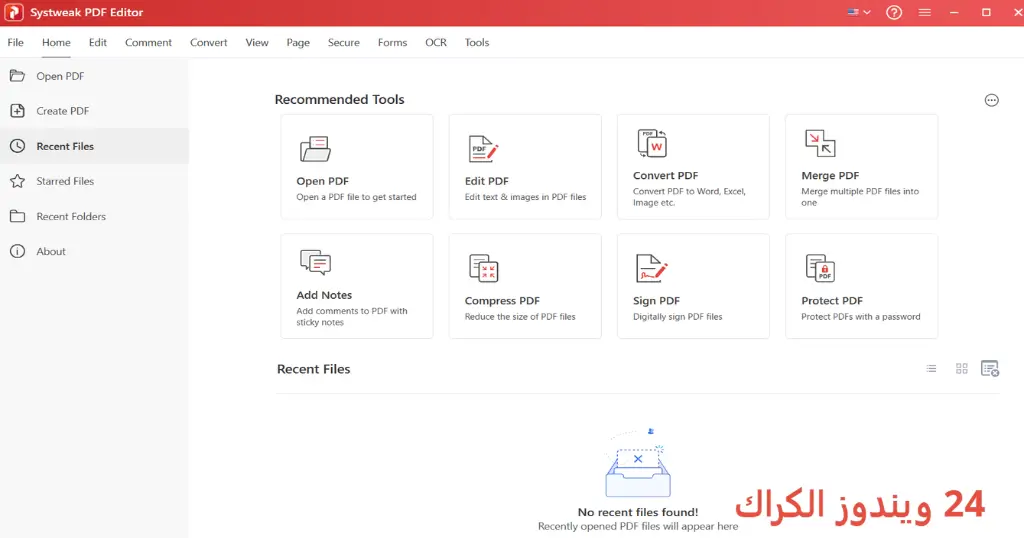1024x538 pixels.
Task: Click the Create PDF plus icon
Action: pyautogui.click(x=18, y=111)
